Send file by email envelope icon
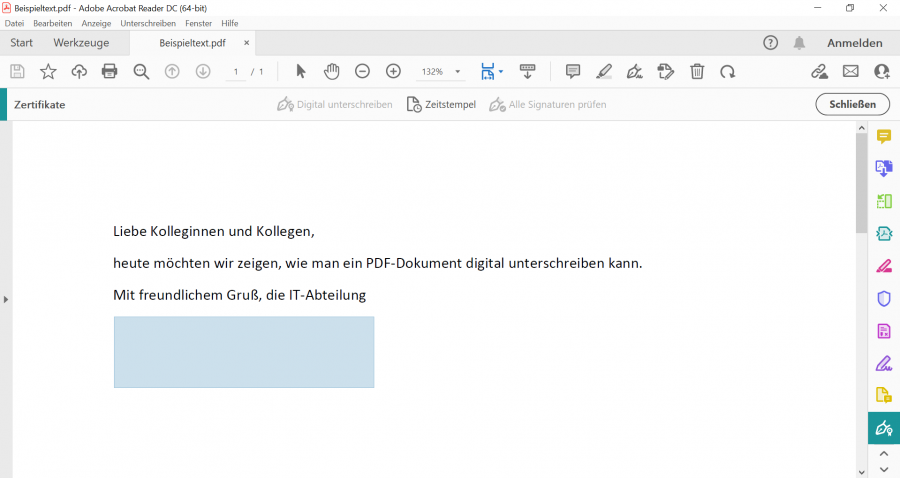Viewport: 900px width, 478px height. point(851,71)
